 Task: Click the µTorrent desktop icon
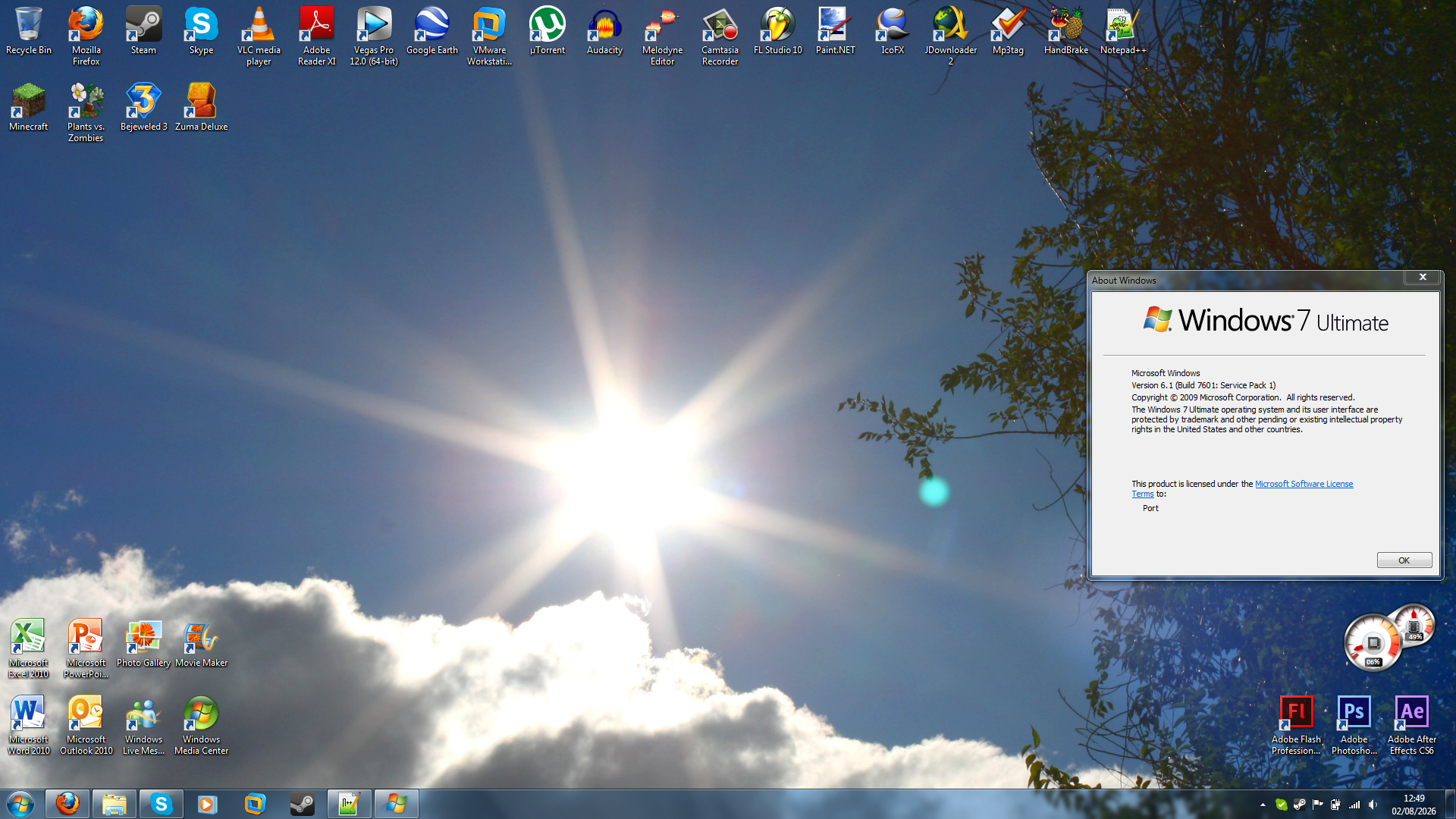548,31
